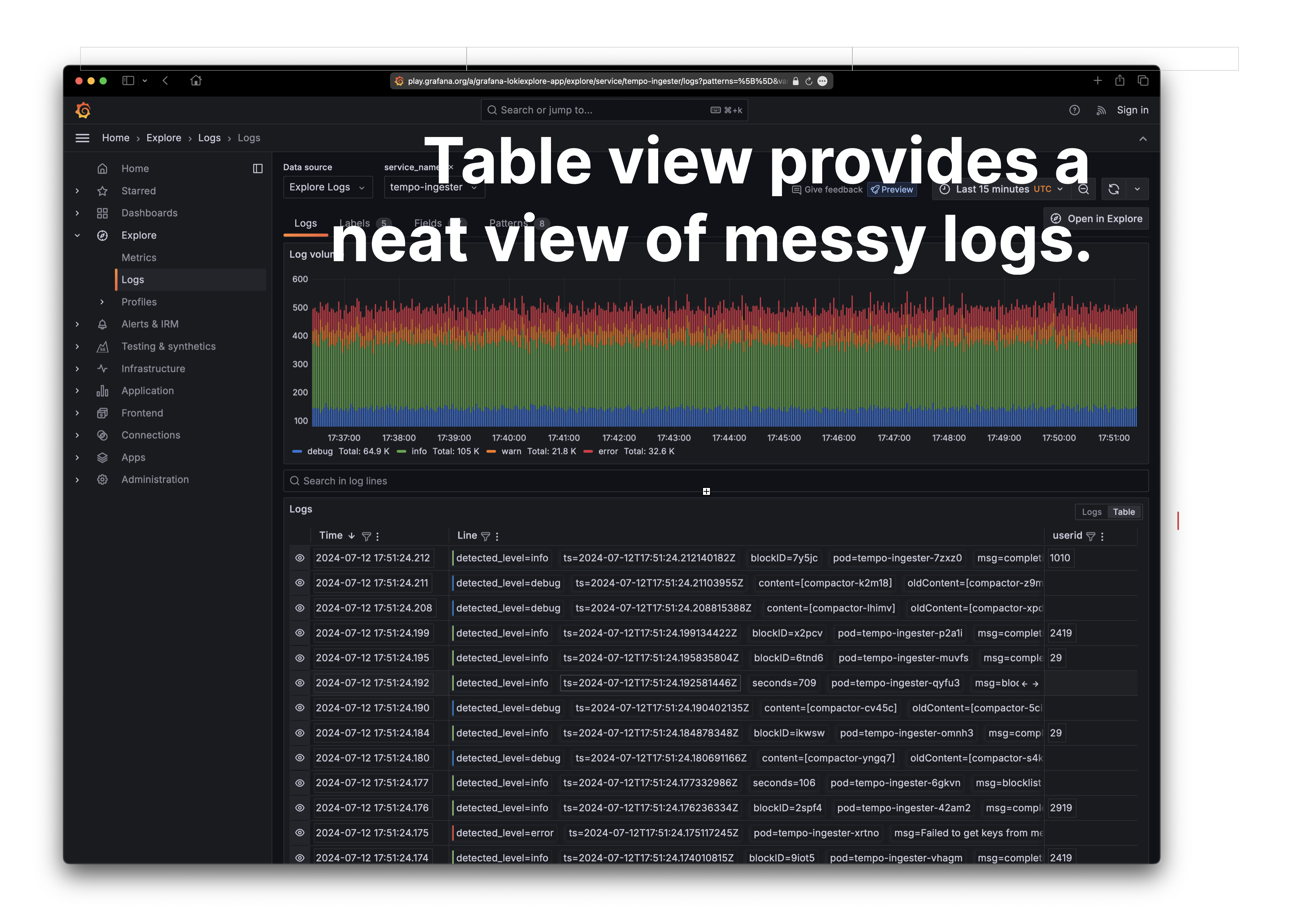Click the Time column filter icon
1307x924 pixels.
coord(366,536)
